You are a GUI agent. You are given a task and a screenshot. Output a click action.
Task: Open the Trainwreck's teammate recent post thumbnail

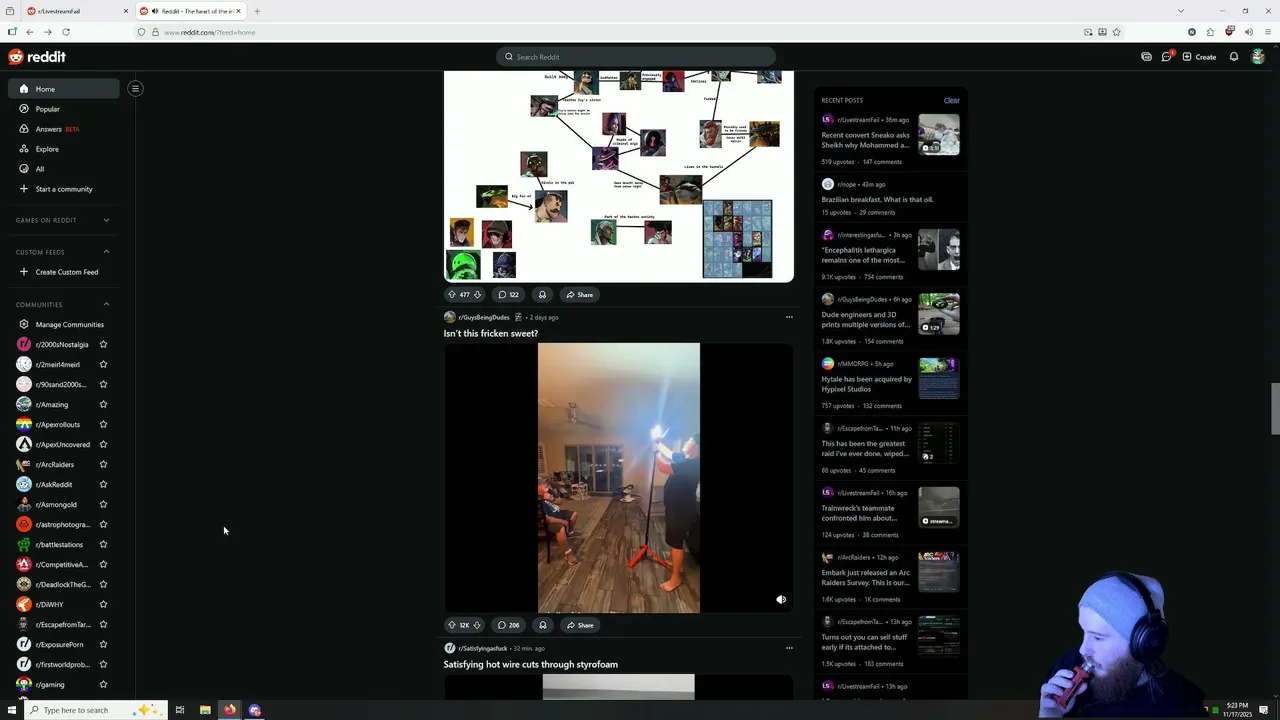pyautogui.click(x=939, y=507)
